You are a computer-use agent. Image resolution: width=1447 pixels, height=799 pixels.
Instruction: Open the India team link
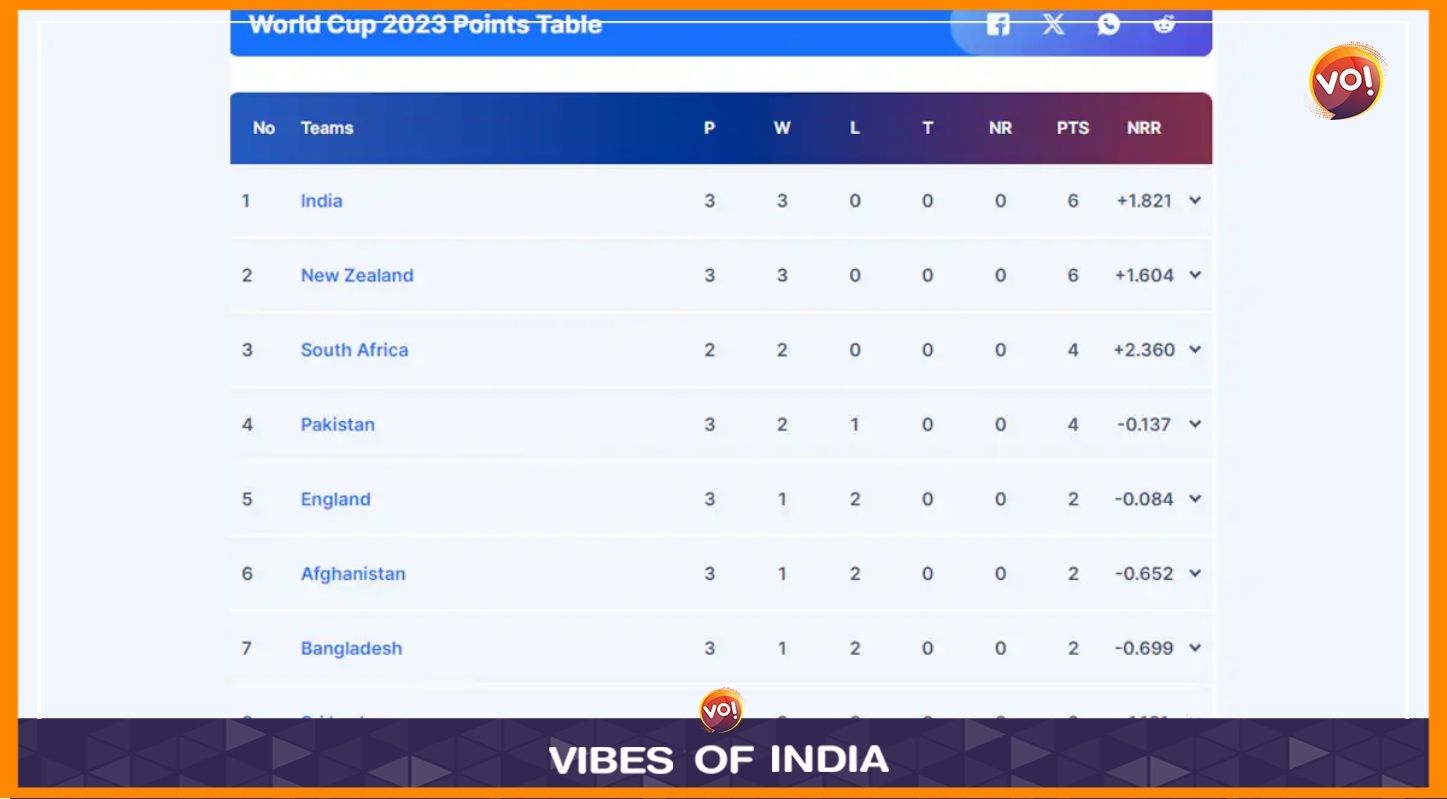pyautogui.click(x=322, y=200)
